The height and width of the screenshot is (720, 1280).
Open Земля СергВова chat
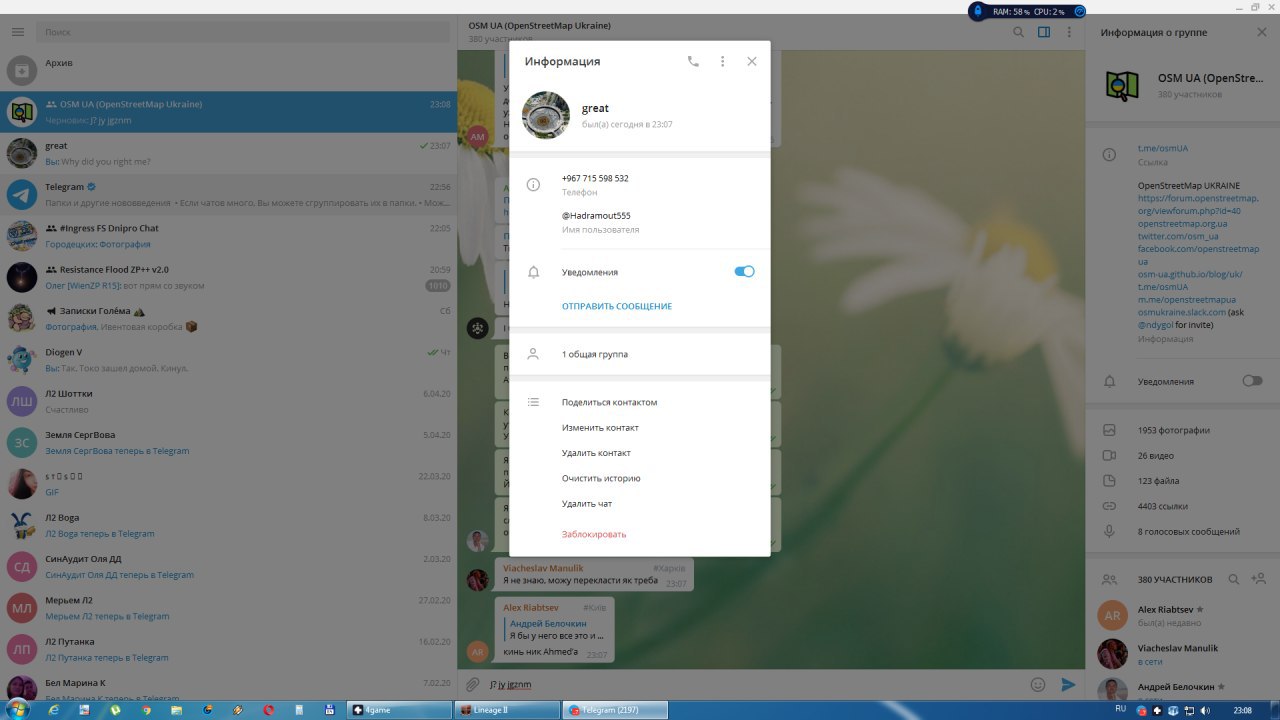coord(229,442)
